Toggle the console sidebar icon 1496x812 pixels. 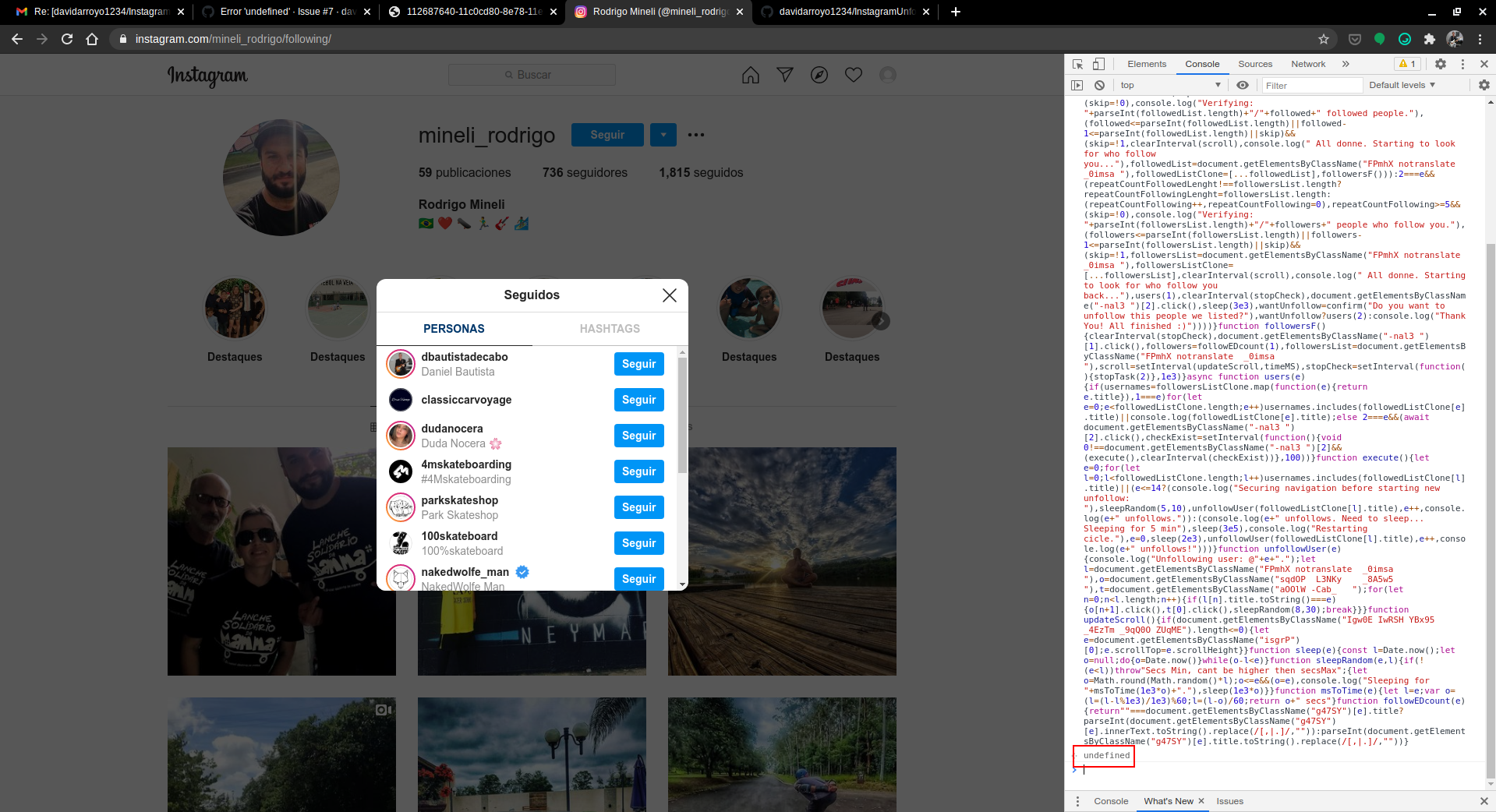coord(1077,85)
